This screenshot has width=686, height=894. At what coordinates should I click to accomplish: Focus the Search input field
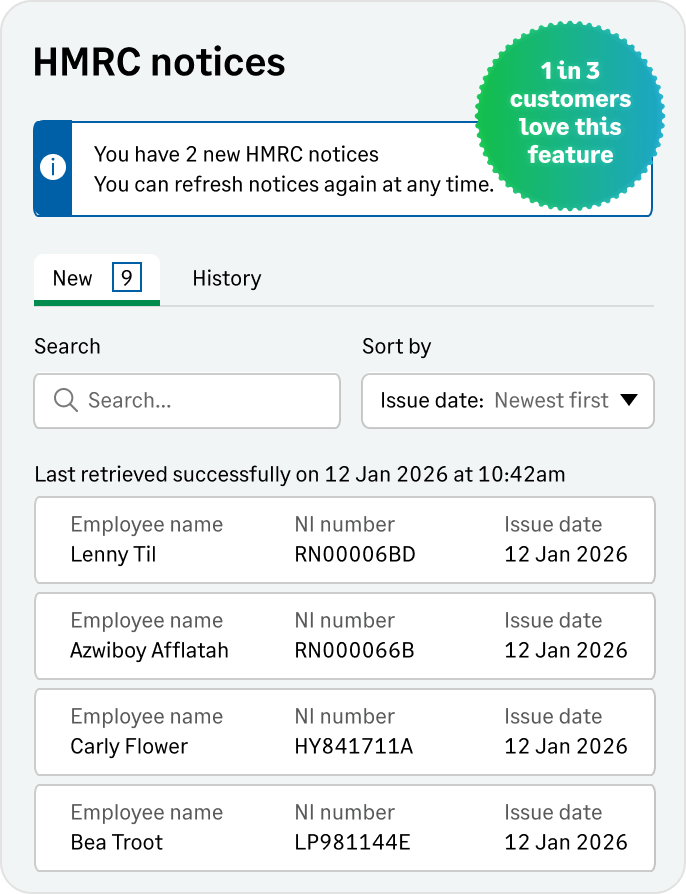click(x=187, y=401)
